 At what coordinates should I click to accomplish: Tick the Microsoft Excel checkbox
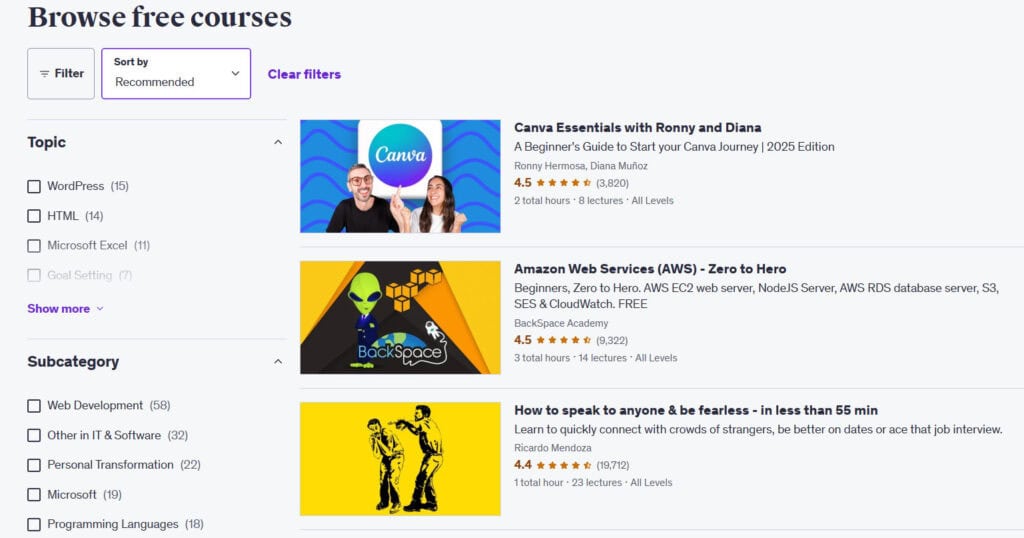tap(34, 245)
